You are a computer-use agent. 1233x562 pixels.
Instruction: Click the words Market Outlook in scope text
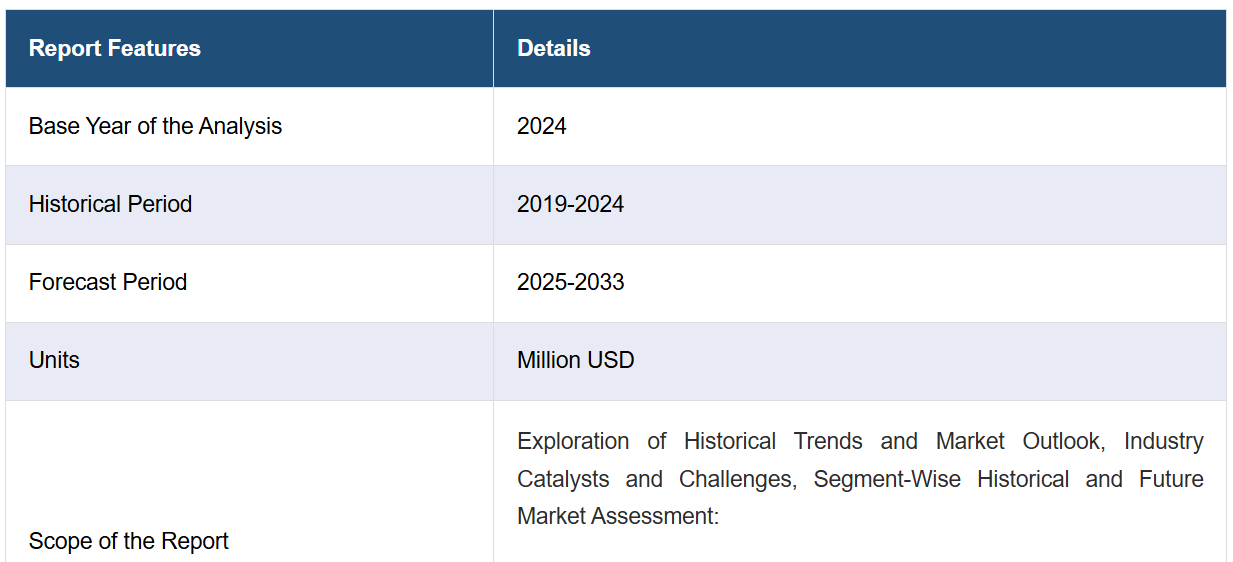click(x=1020, y=441)
